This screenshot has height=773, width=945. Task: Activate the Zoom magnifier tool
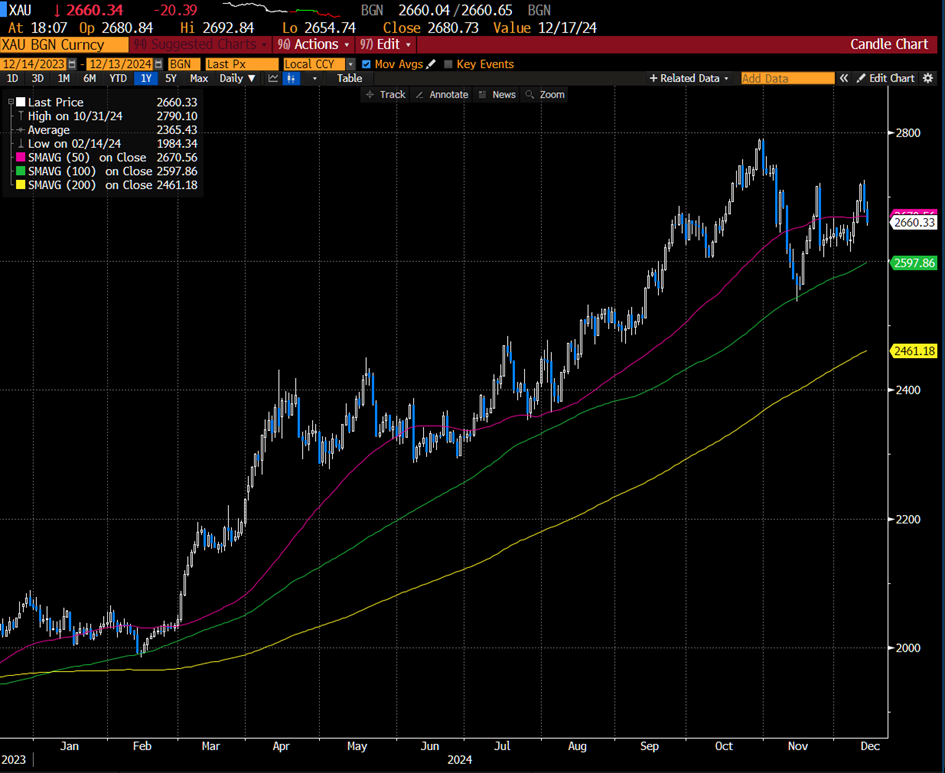pos(545,95)
